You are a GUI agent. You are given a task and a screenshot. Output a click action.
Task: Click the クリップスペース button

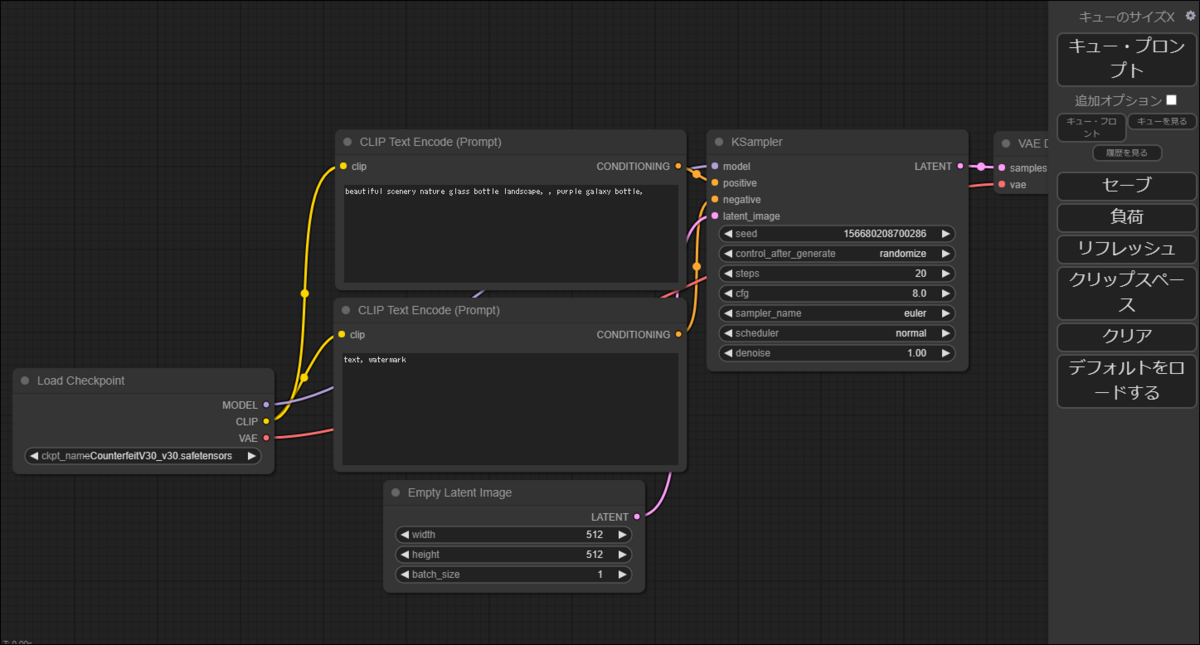click(x=1127, y=292)
